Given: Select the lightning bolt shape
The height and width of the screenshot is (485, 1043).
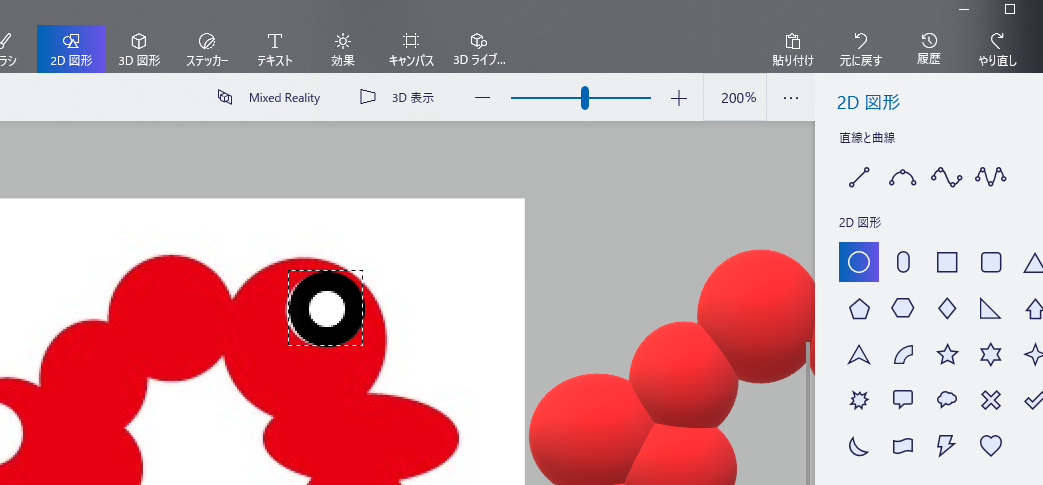Looking at the screenshot, I should pos(946,446).
